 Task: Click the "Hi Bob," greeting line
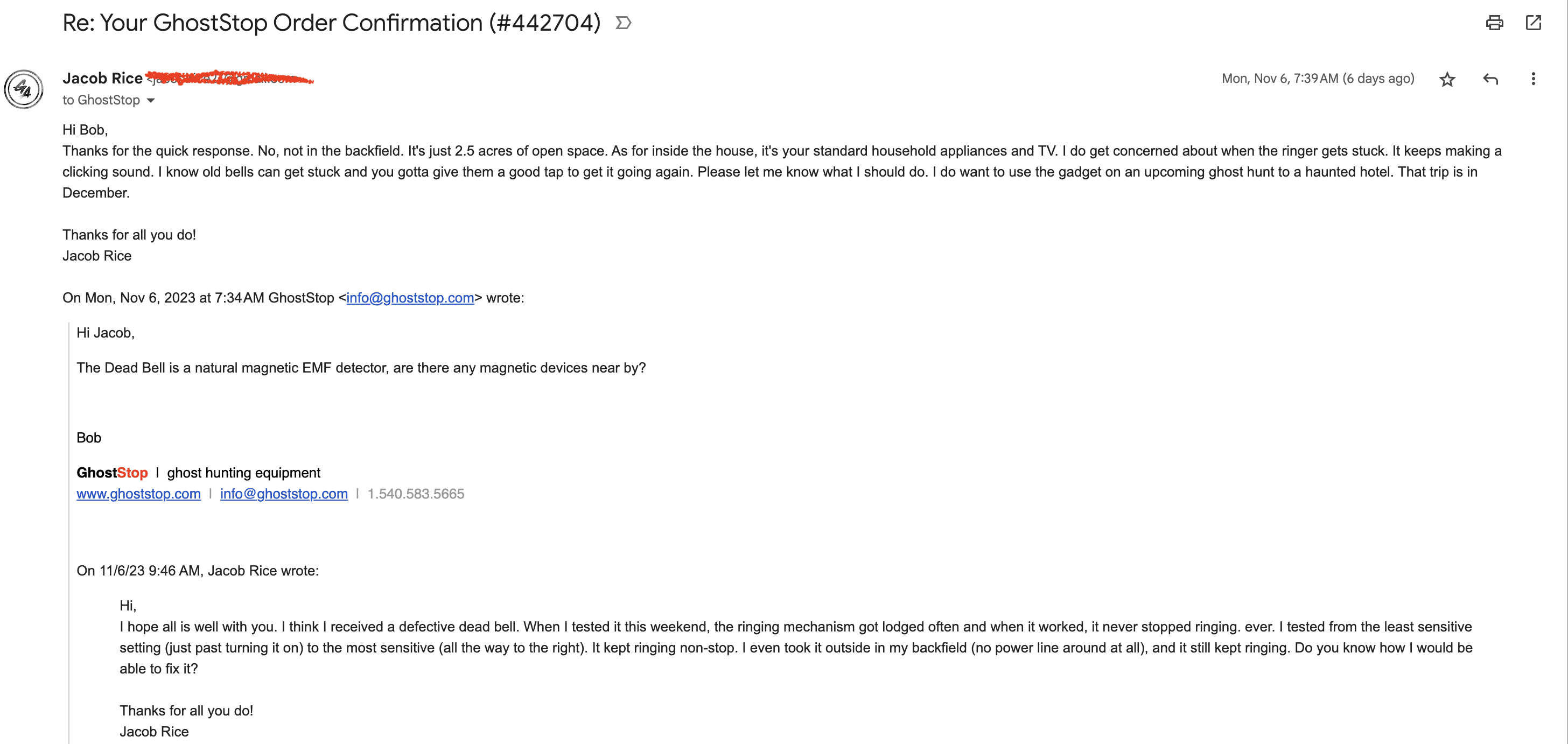85,130
